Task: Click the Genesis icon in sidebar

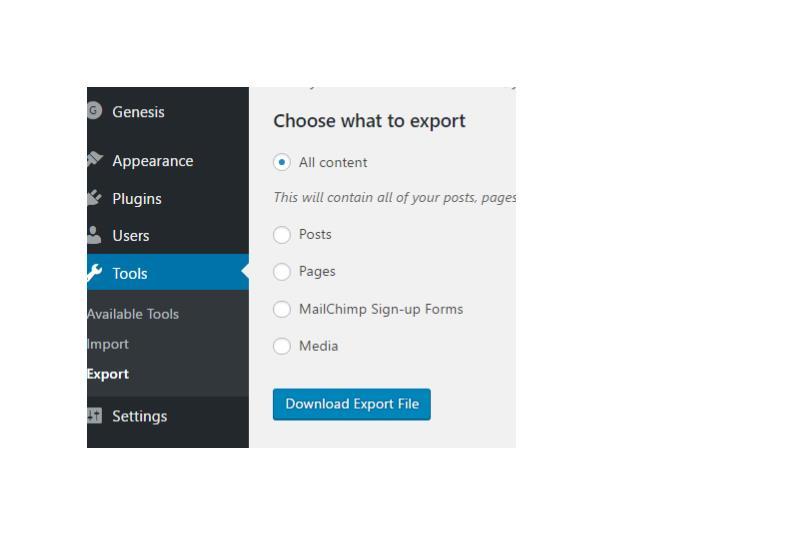Action: pyautogui.click(x=94, y=111)
